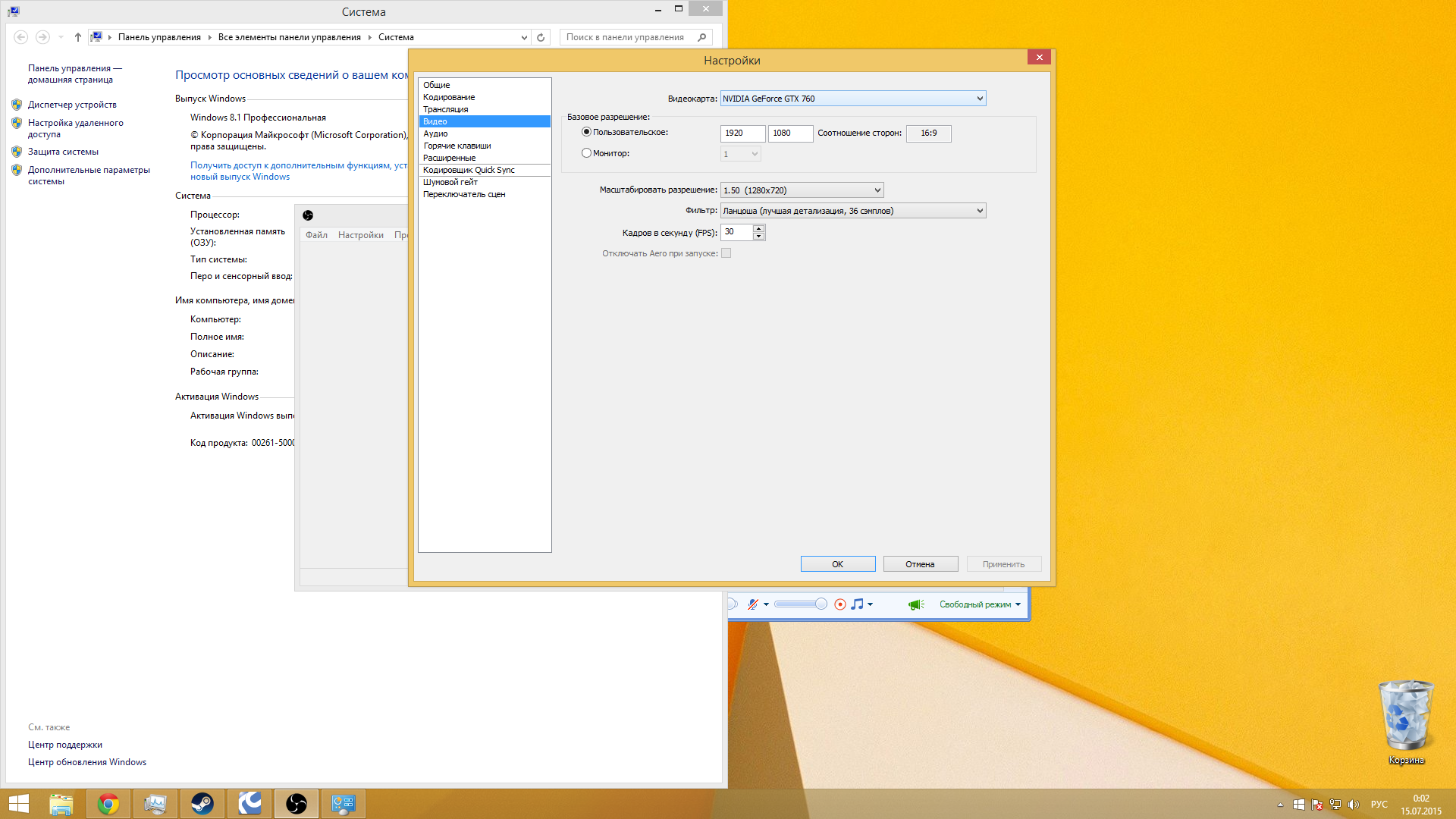
Task: Open the Свободный режим dropdown
Action: point(980,604)
